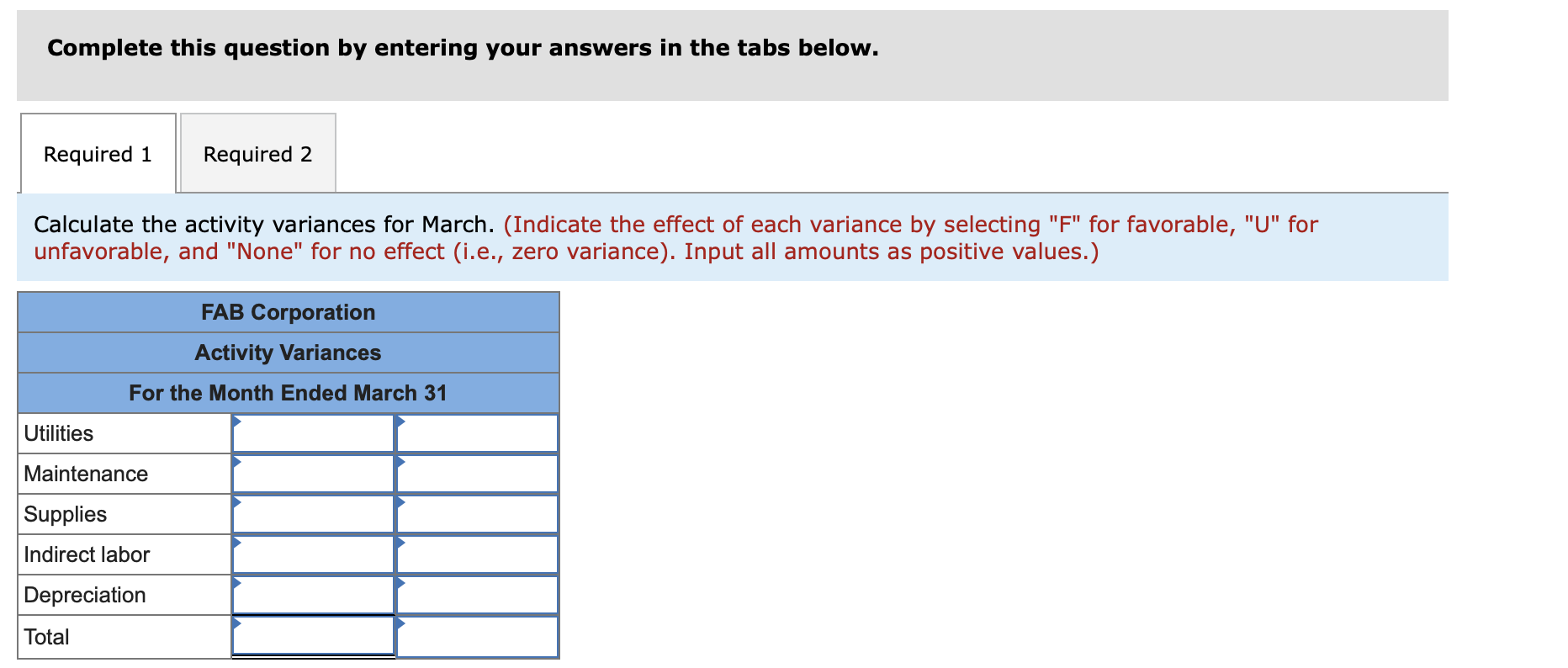This screenshot has width=1568, height=668.
Task: Open the Indirect labor F/U dropdown
Action: click(476, 554)
